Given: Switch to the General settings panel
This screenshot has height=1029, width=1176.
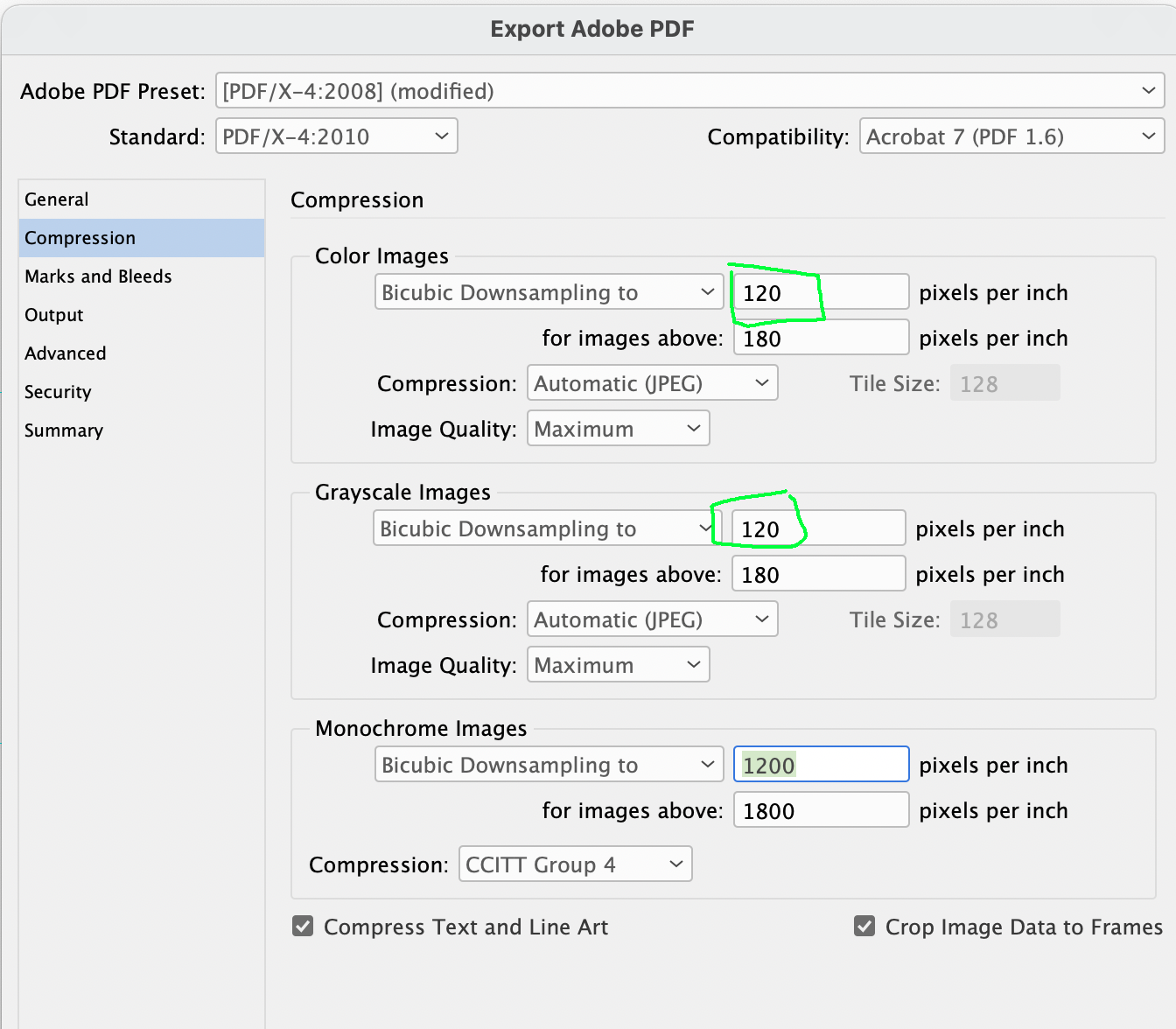Looking at the screenshot, I should click(x=56, y=199).
